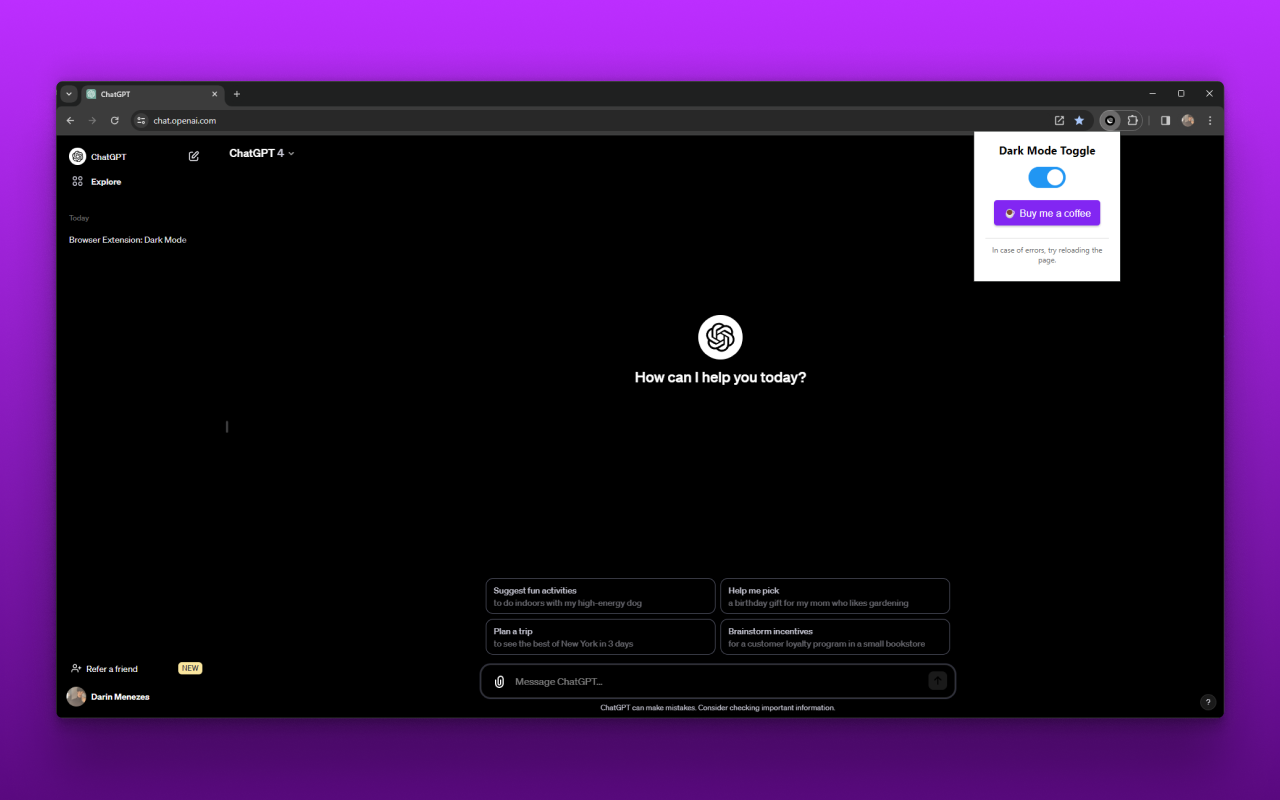The width and height of the screenshot is (1280, 800).
Task: Open a new browser tab
Action: [x=237, y=94]
